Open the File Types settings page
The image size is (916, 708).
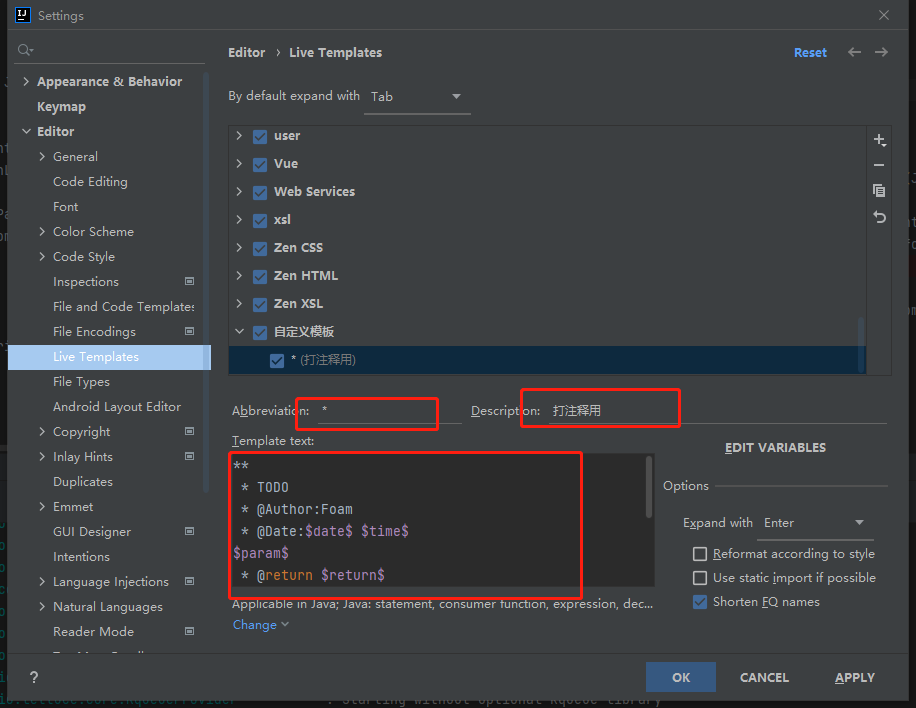(81, 382)
